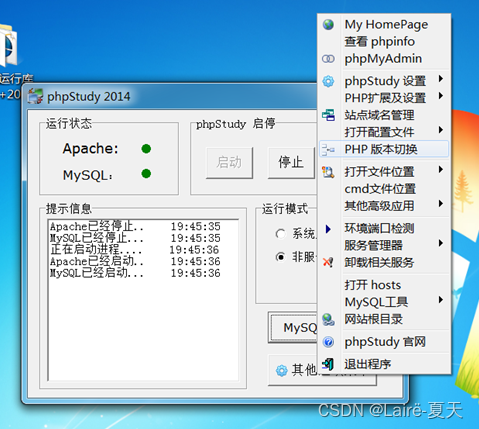Open 打开 hosts menu entry
Screen dimensions: 479x429
tap(384, 285)
